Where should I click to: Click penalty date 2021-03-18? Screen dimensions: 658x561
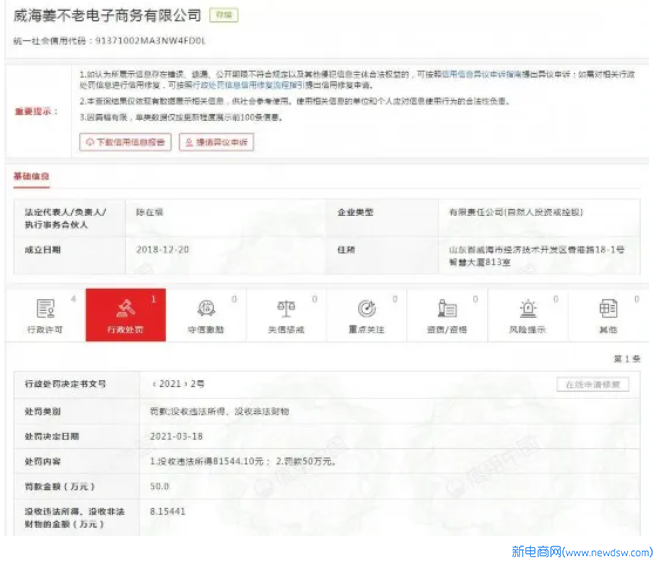pyautogui.click(x=176, y=436)
